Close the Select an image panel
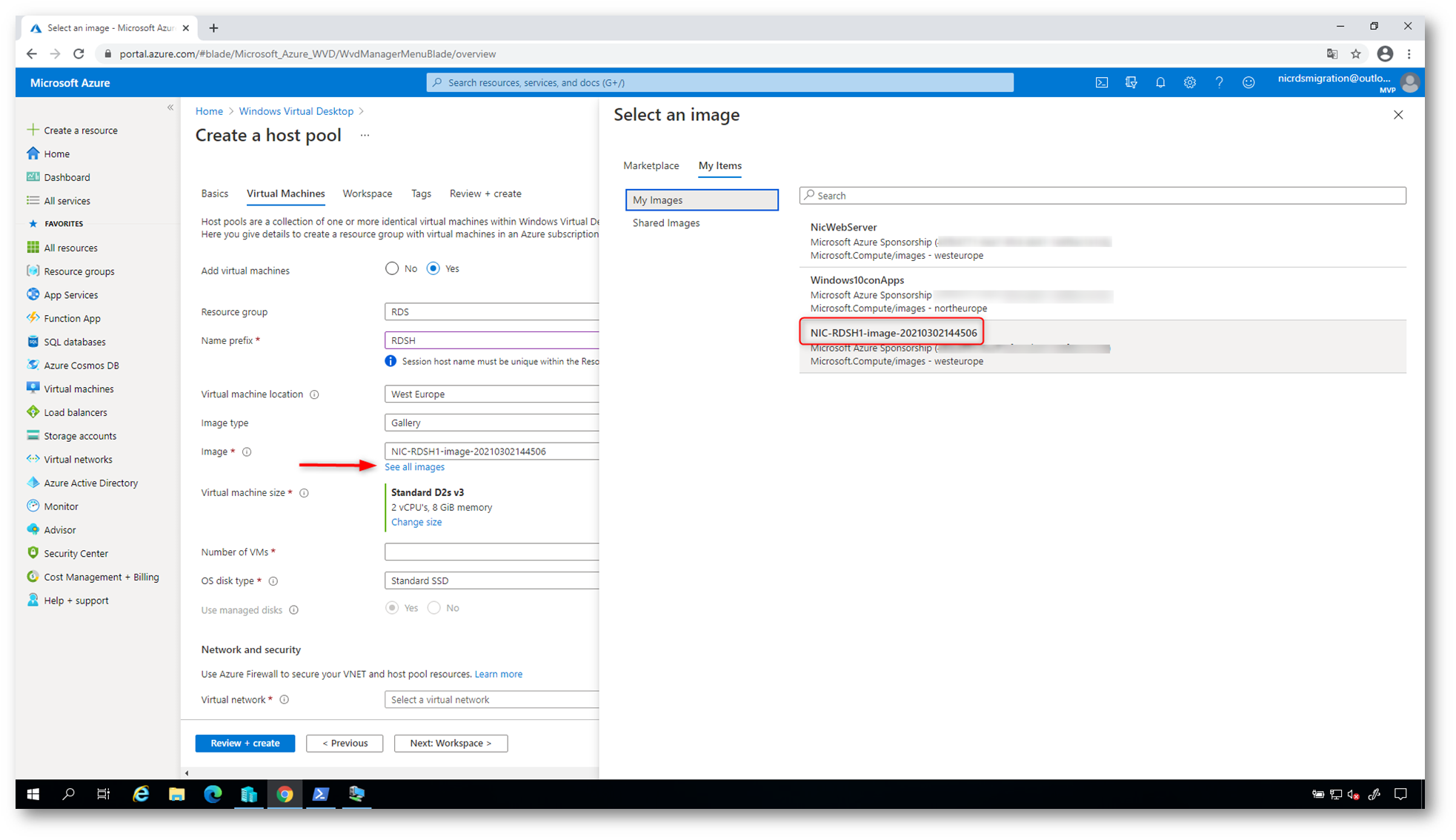 1398,115
